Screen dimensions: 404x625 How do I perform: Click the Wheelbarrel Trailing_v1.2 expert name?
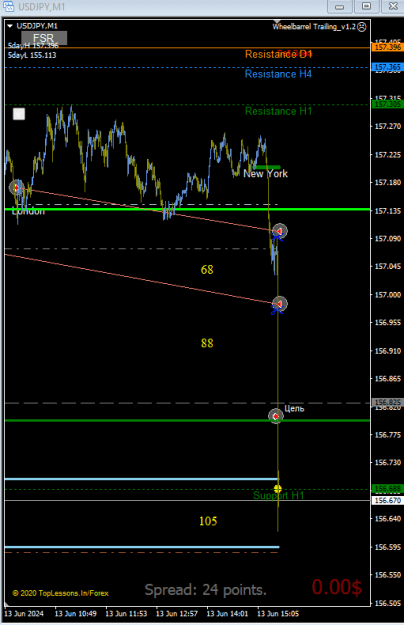pyautogui.click(x=314, y=27)
